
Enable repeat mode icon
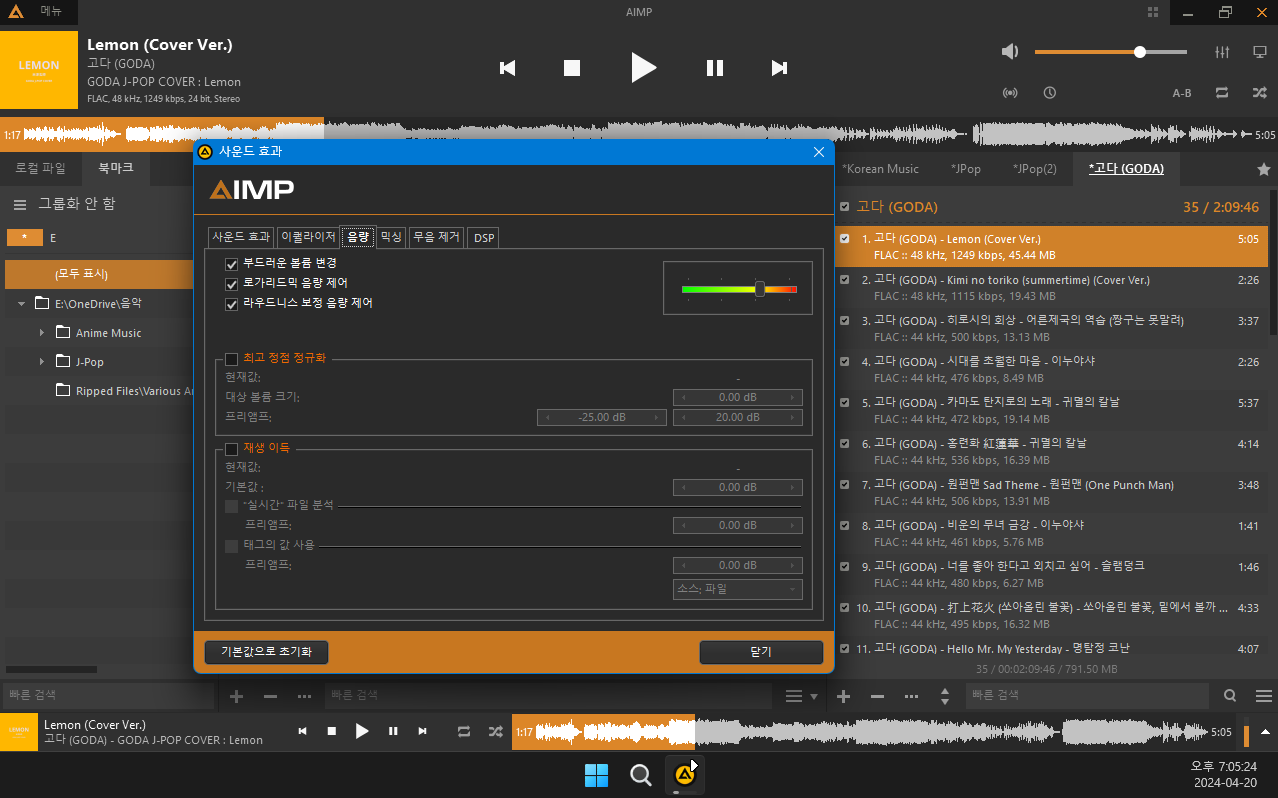pos(1221,92)
